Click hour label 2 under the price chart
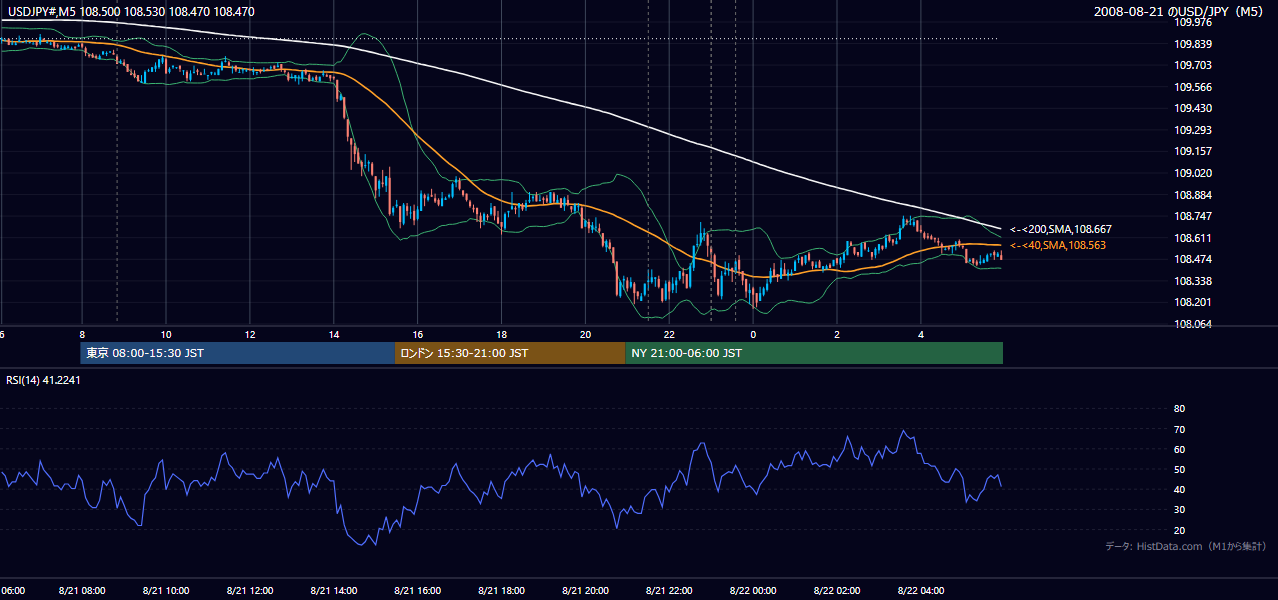The height and width of the screenshot is (600, 1278). (x=838, y=334)
